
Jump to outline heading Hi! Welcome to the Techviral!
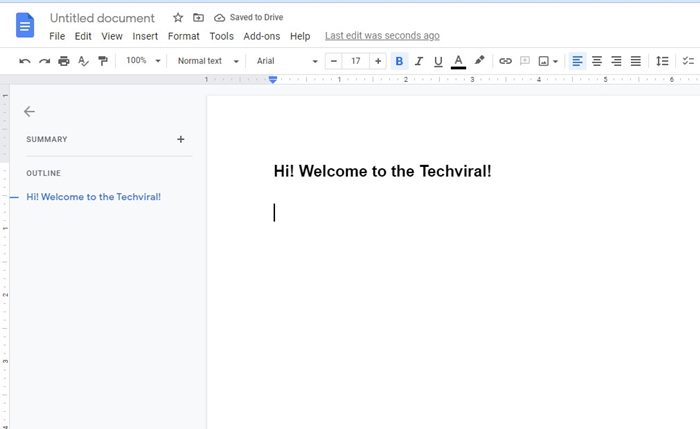pyautogui.click(x=93, y=197)
